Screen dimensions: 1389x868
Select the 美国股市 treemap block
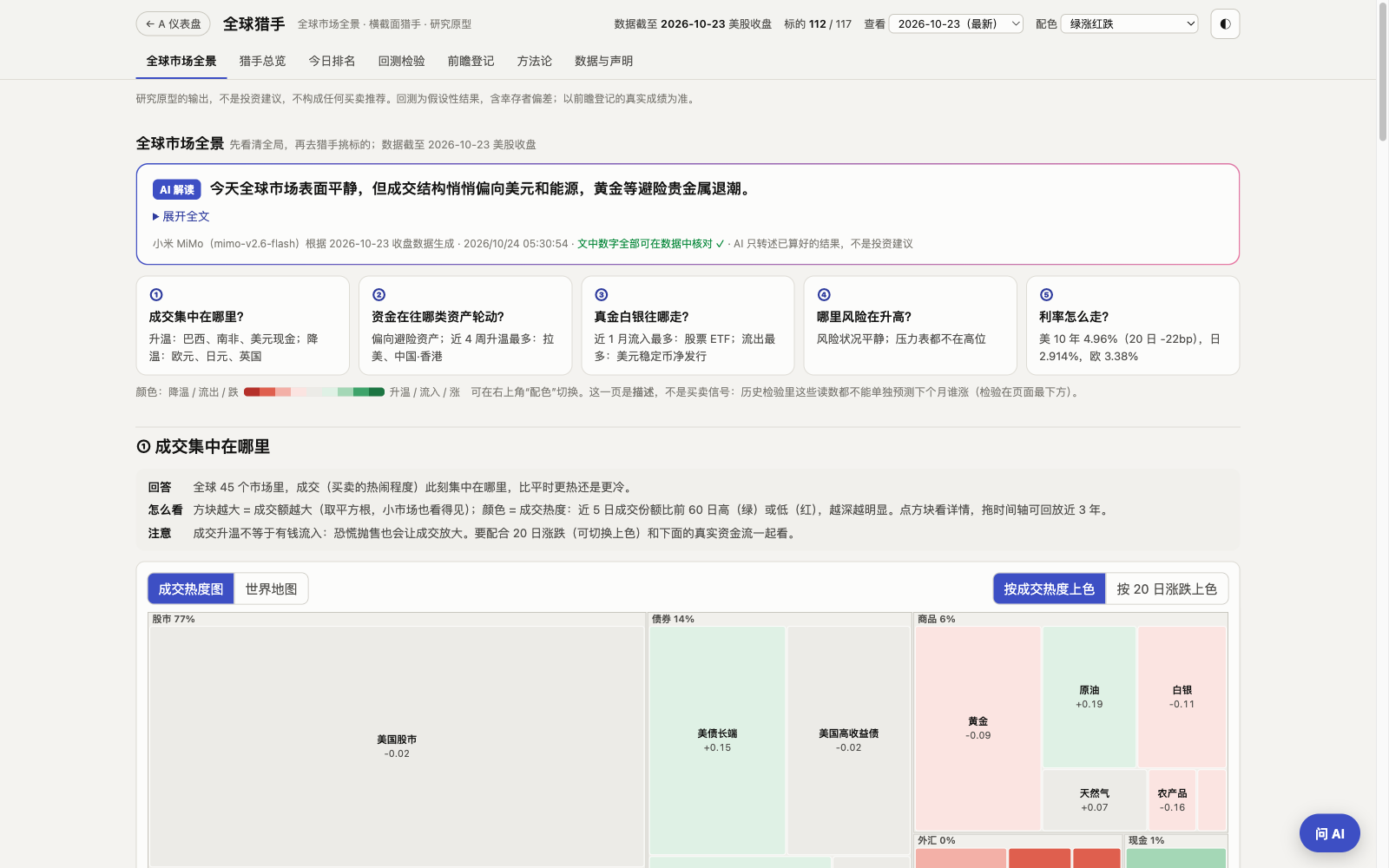[397, 746]
